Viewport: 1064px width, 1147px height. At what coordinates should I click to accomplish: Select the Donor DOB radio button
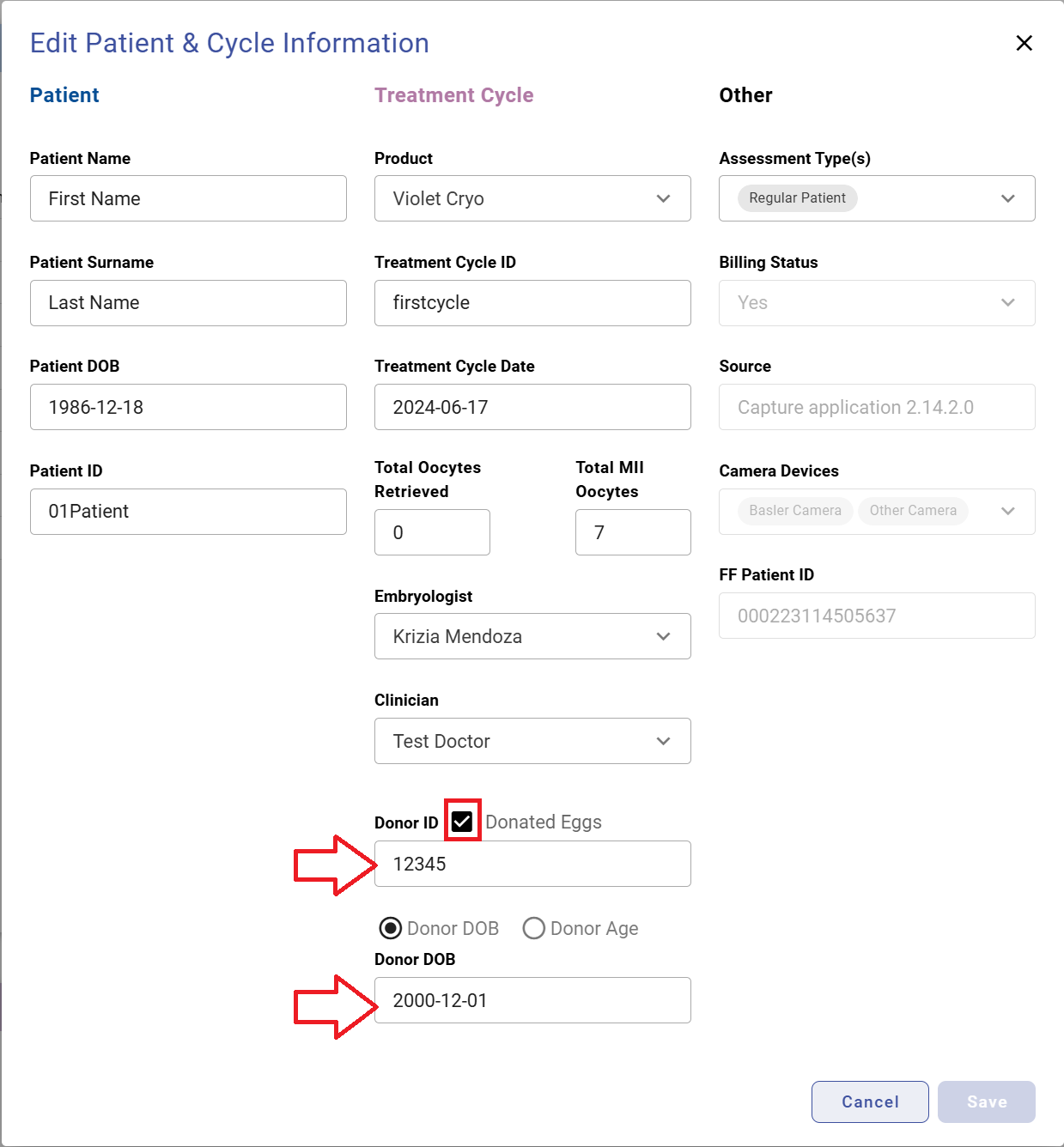pyautogui.click(x=391, y=928)
